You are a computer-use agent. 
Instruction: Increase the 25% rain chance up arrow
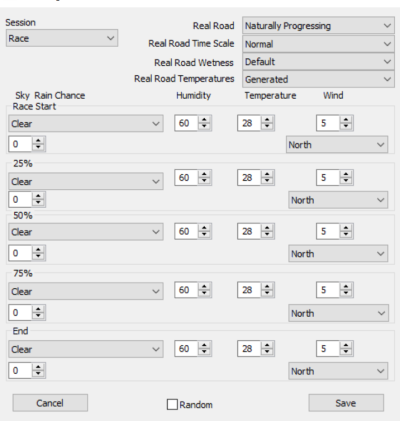[x=39, y=196]
